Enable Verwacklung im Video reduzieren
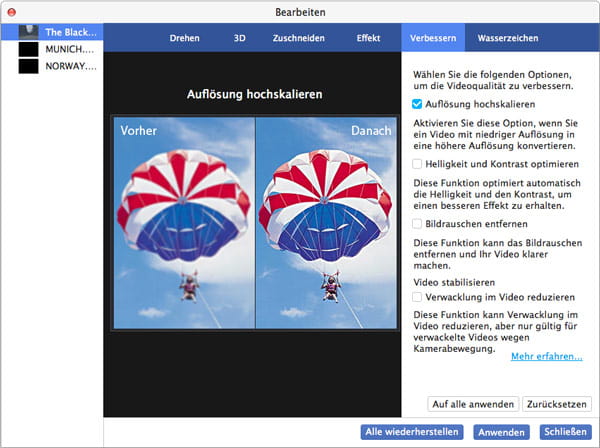The width and height of the screenshot is (600, 448). tap(418, 297)
